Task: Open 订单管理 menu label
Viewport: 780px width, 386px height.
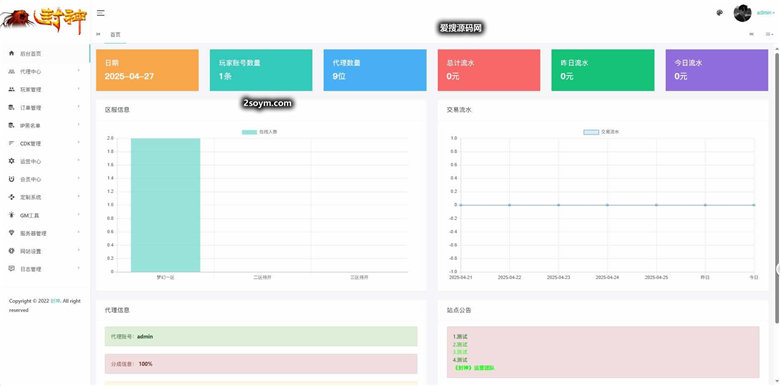Action: click(30, 107)
